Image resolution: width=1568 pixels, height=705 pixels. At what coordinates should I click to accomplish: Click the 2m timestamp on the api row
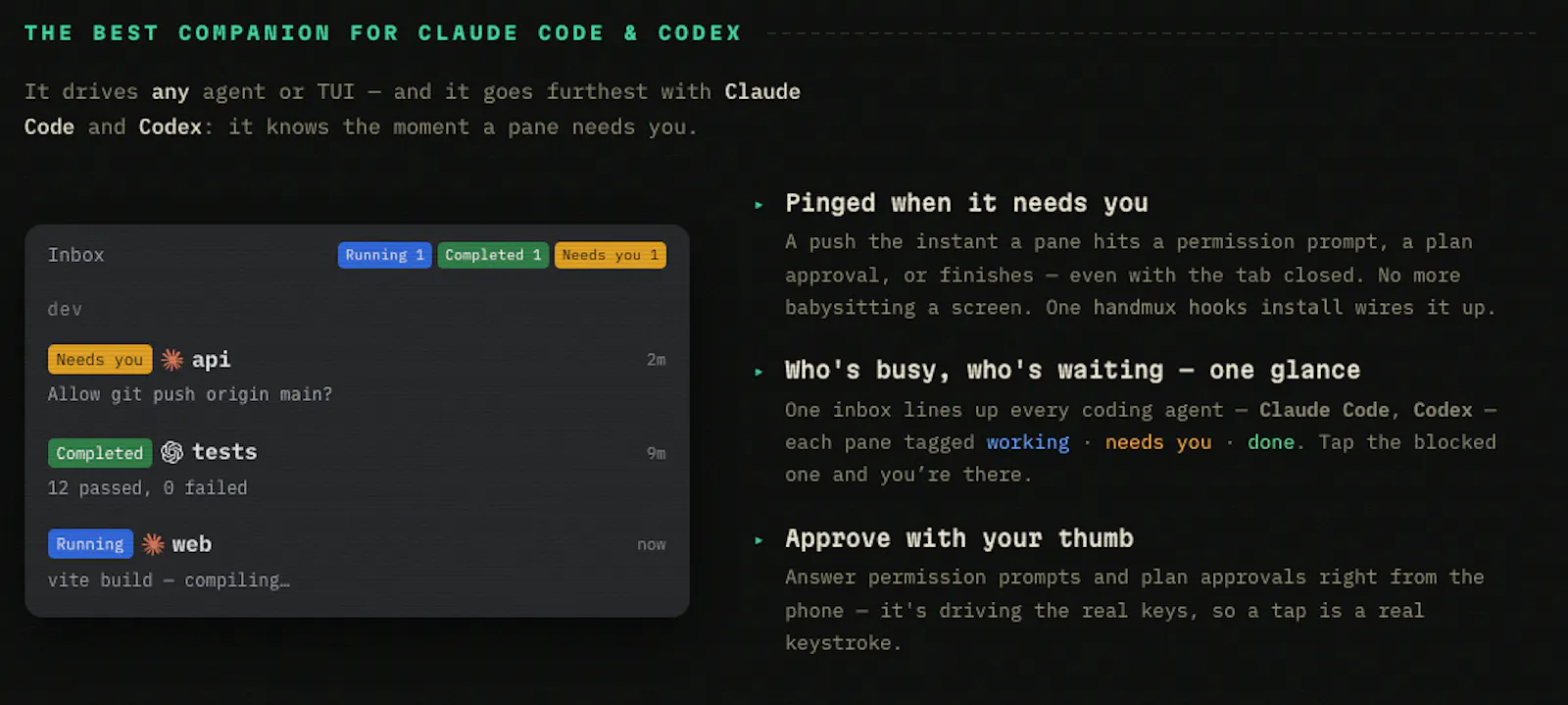click(x=656, y=360)
